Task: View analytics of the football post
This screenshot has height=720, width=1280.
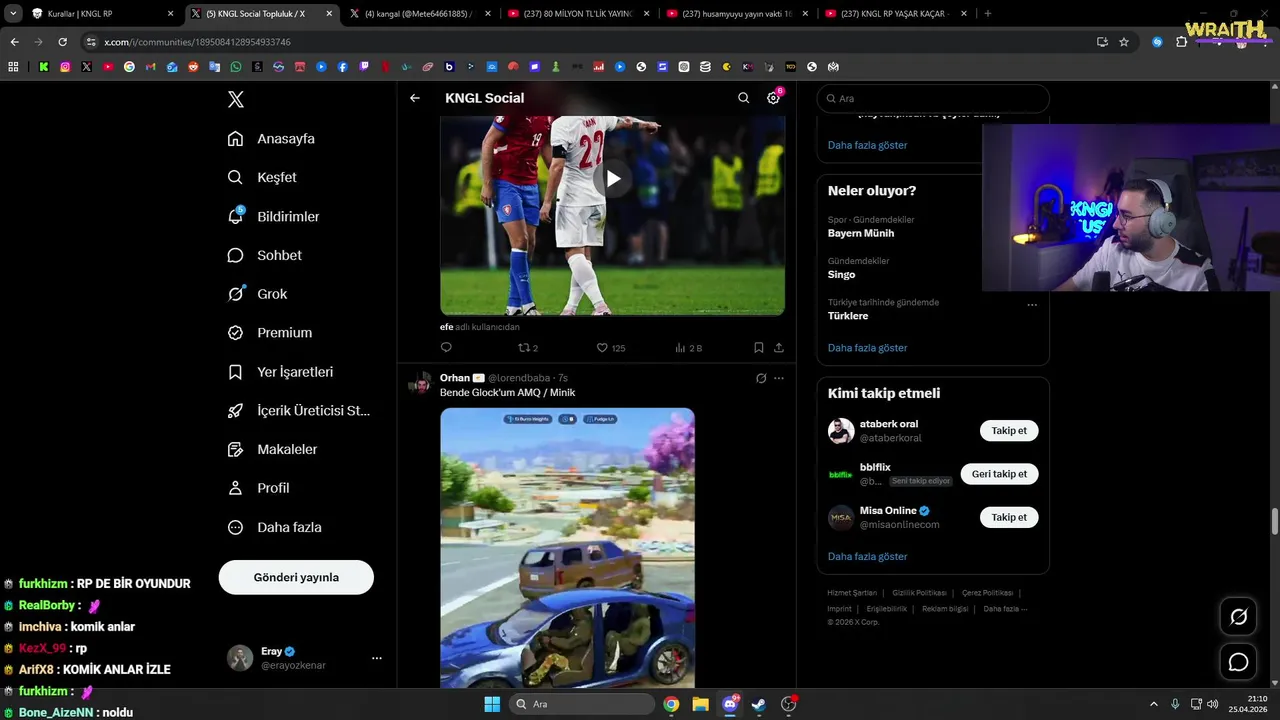Action: coord(688,348)
